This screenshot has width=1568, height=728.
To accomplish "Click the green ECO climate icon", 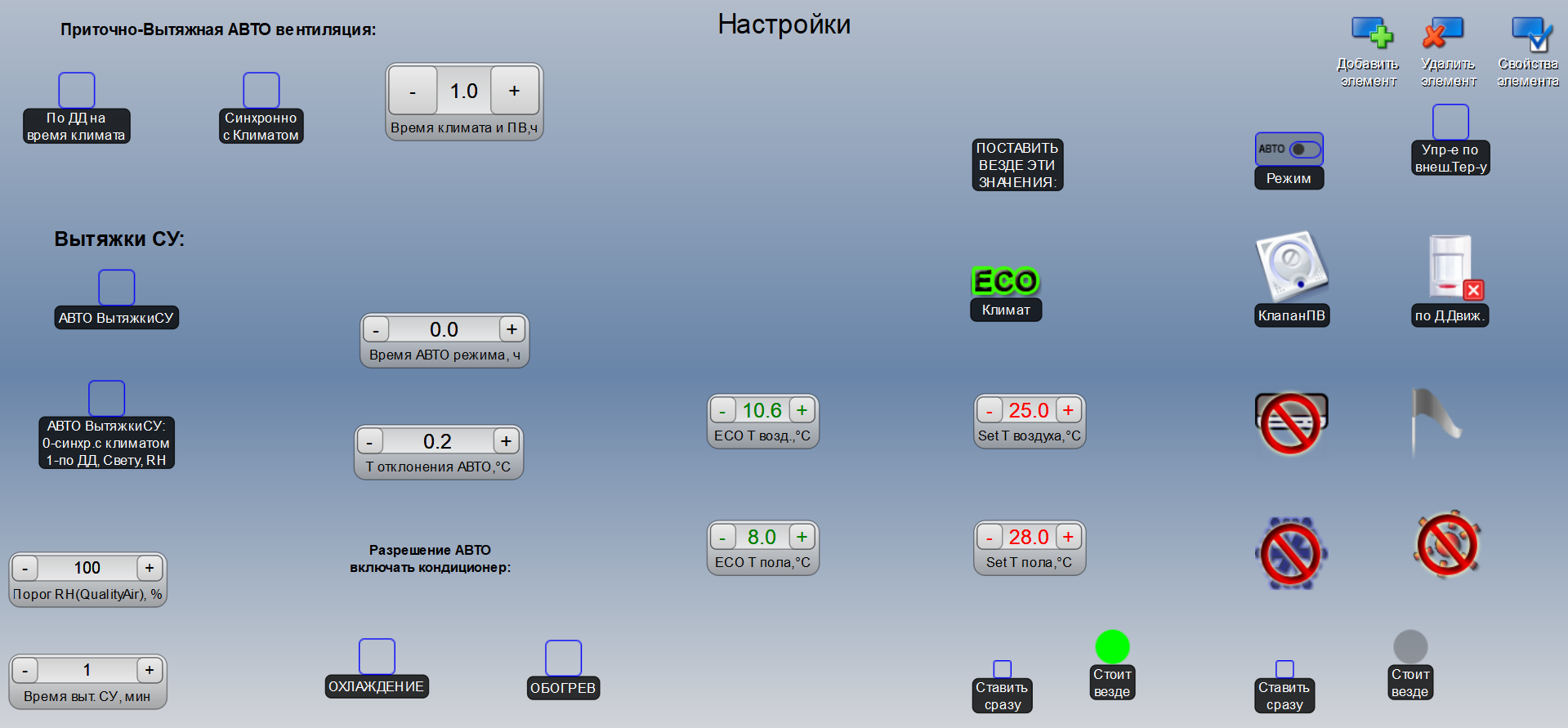I will click(1005, 281).
